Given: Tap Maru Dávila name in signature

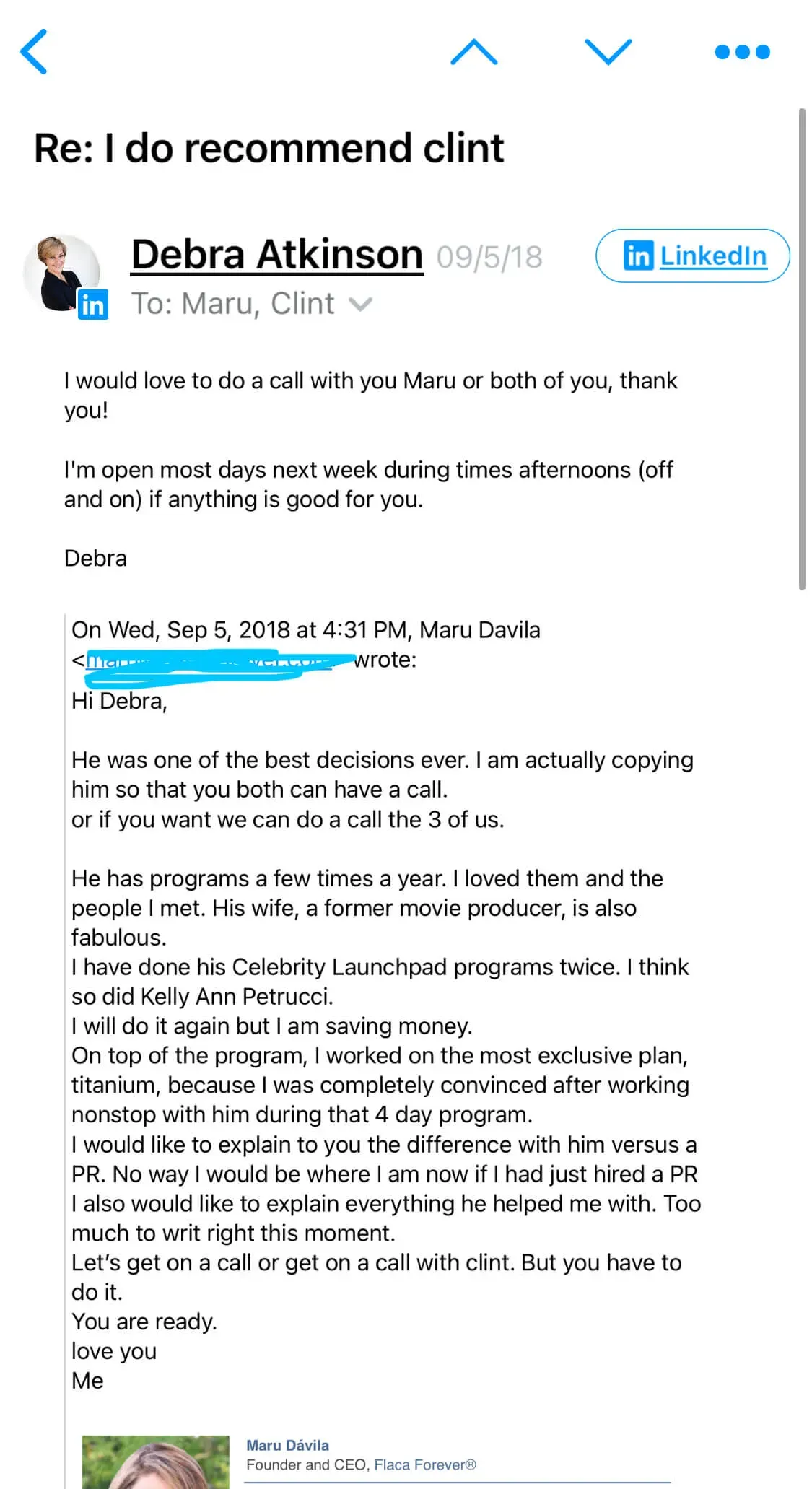Looking at the screenshot, I should click(287, 1445).
